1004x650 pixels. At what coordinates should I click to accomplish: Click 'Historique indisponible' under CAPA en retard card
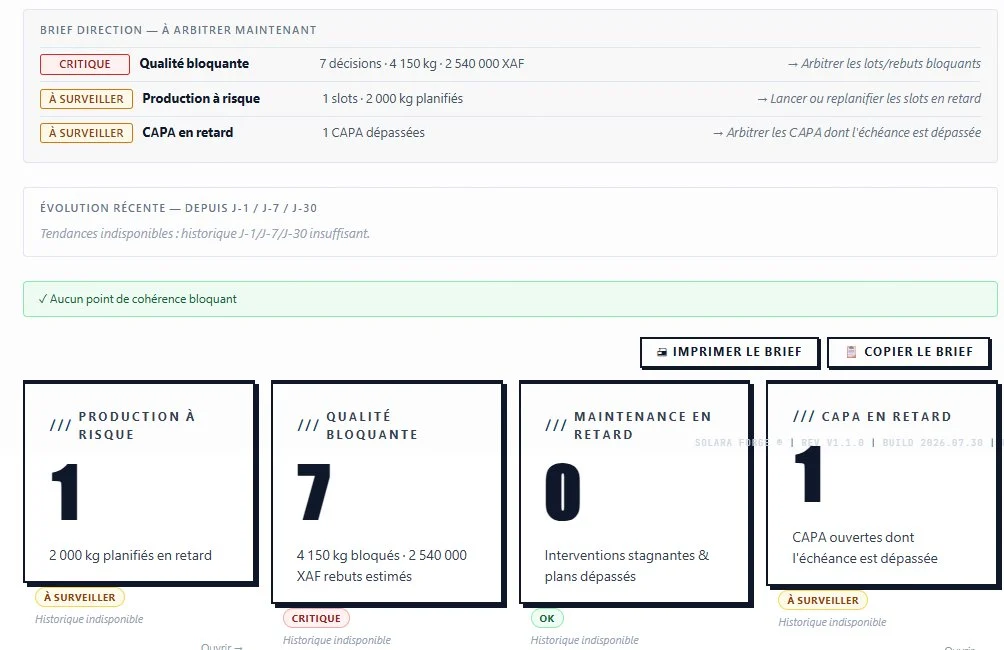tap(832, 622)
